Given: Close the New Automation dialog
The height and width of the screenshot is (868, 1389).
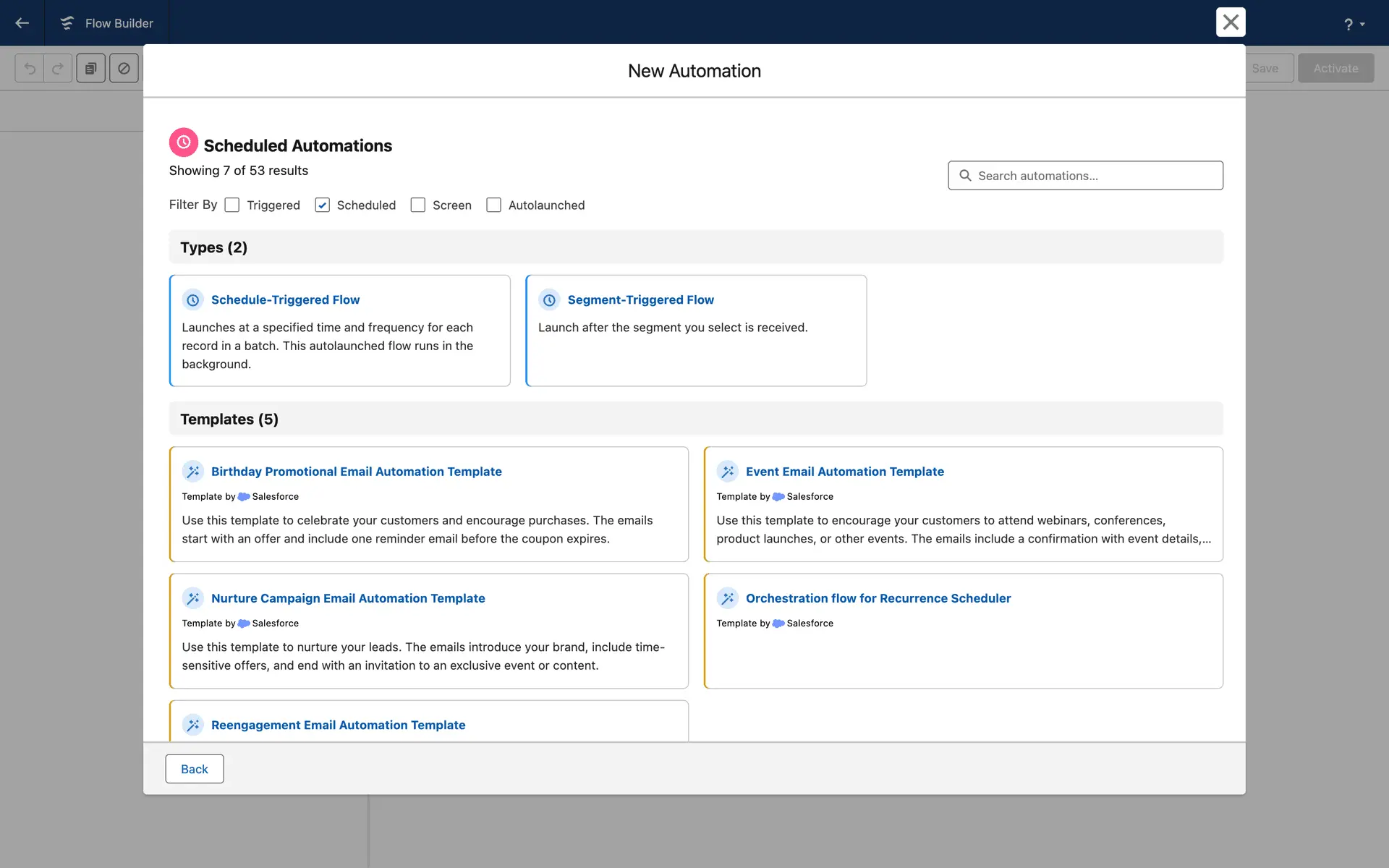Looking at the screenshot, I should [x=1230, y=22].
